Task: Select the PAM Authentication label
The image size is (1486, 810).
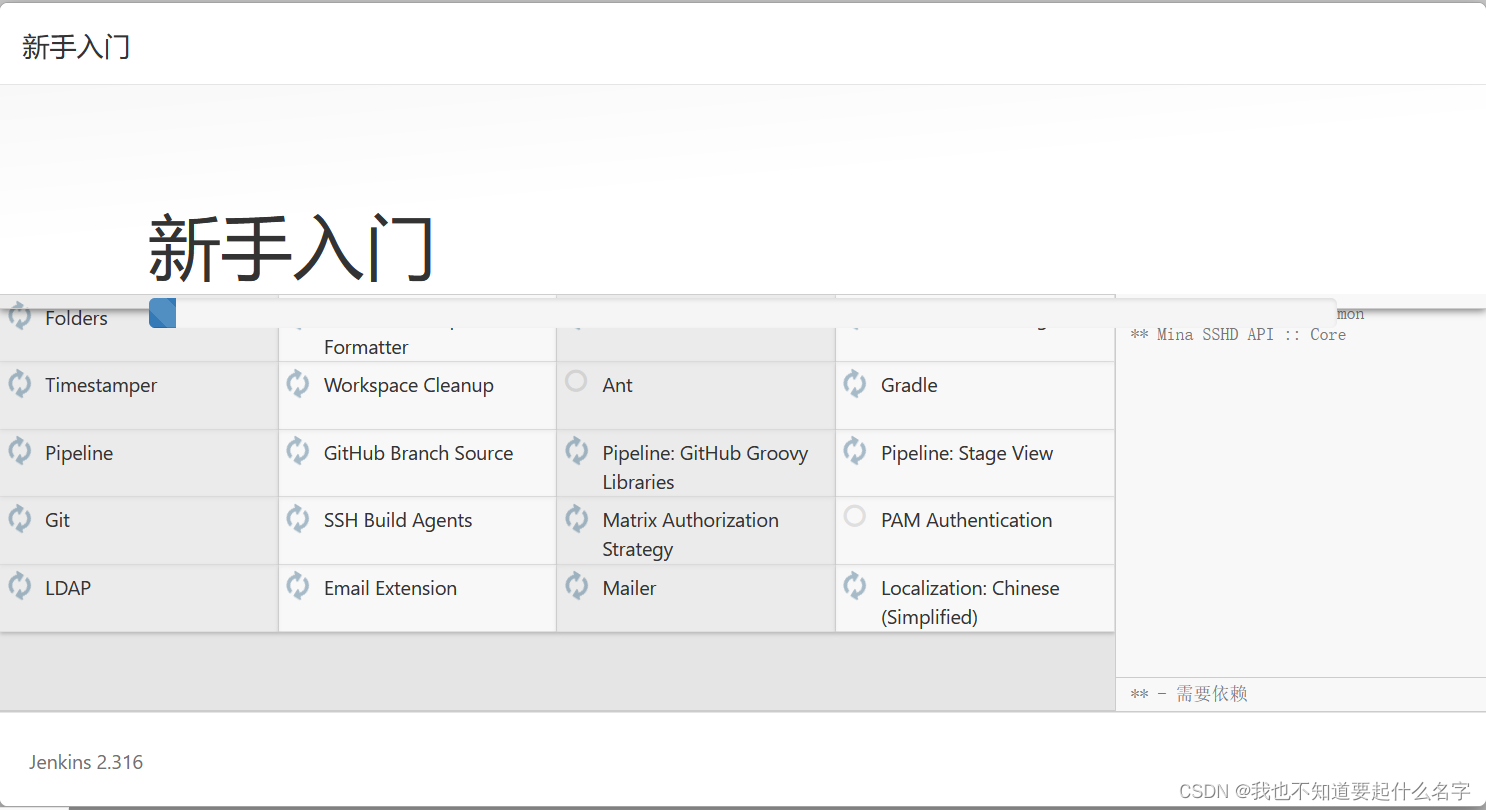Action: pos(966,520)
